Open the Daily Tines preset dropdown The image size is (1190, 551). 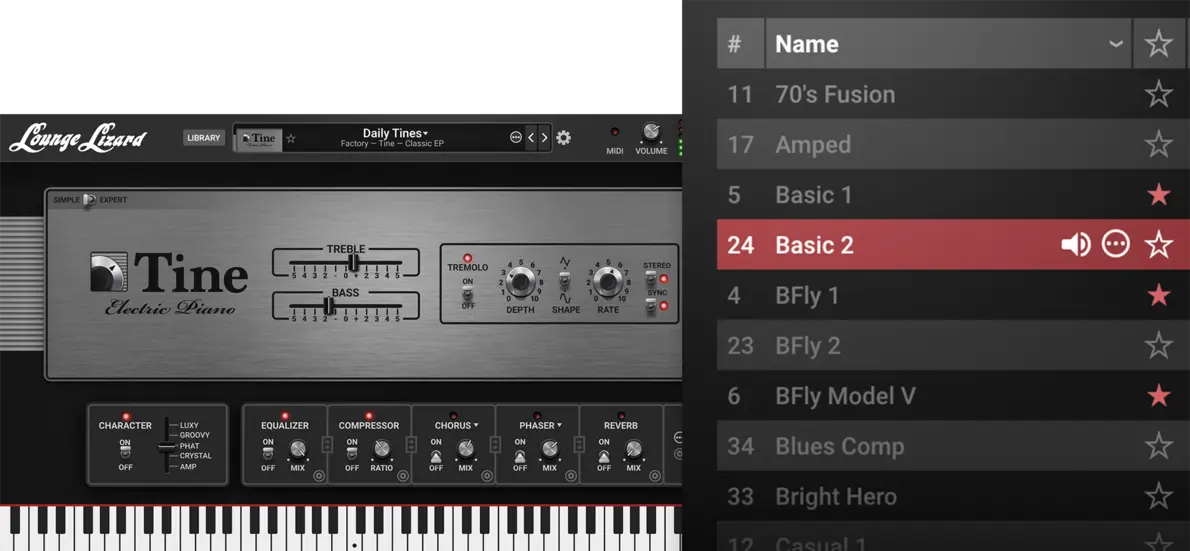tap(395, 133)
